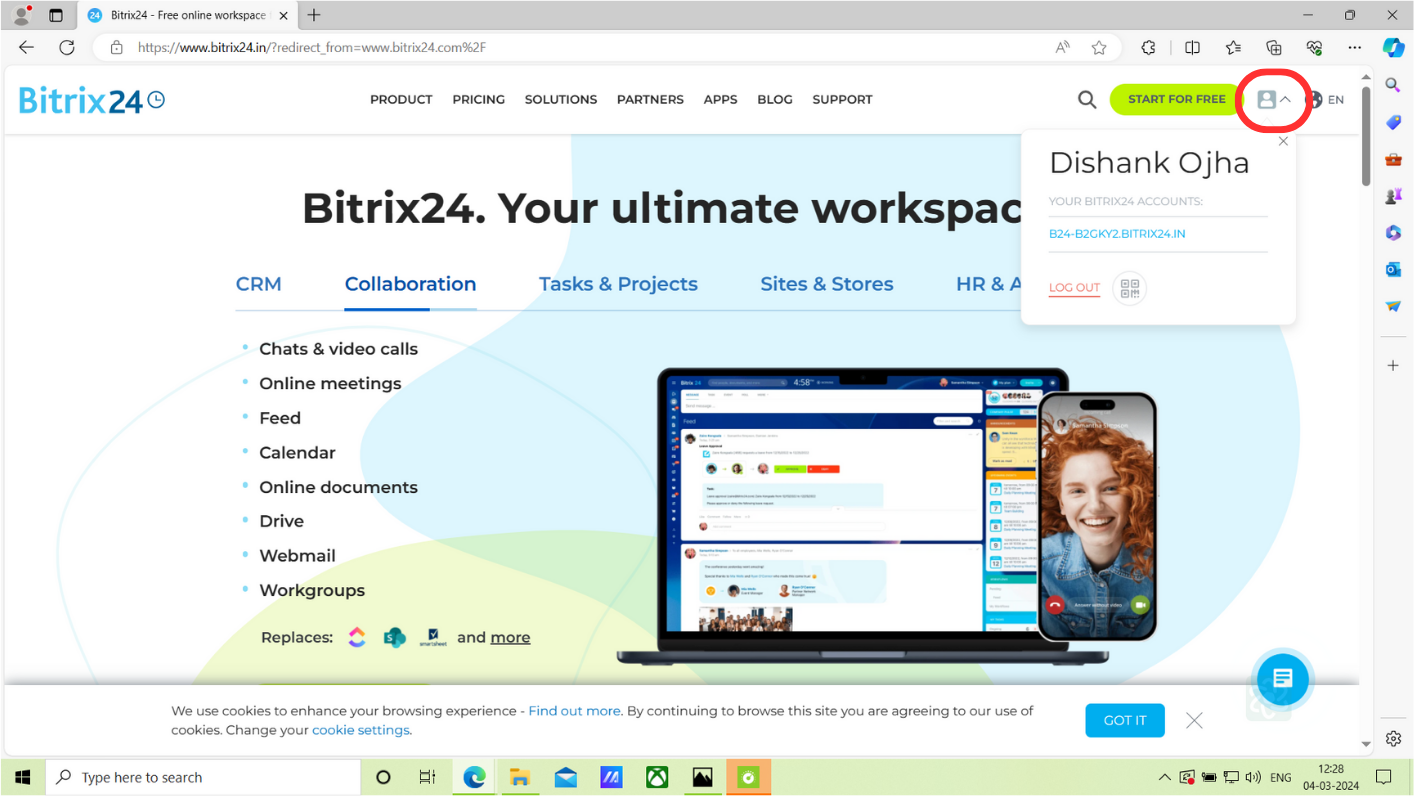Click the sidebar settings gear icon

point(1393,738)
